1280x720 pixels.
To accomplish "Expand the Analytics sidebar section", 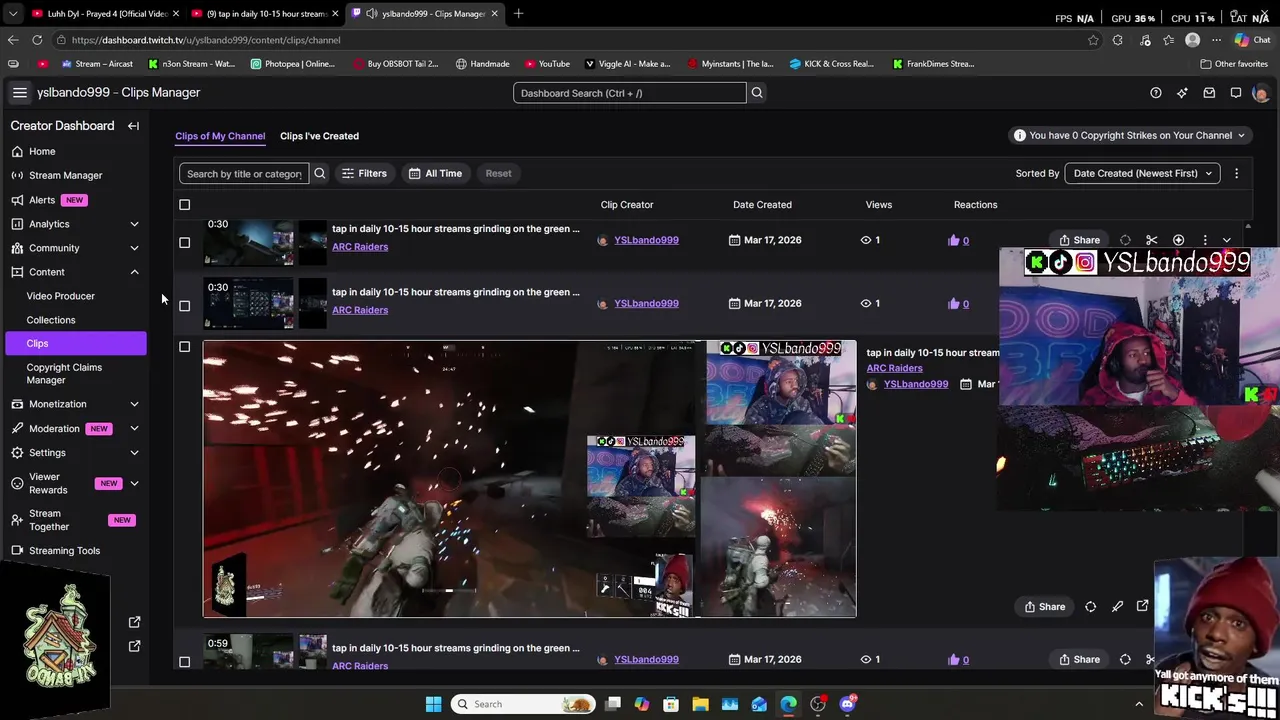I will tap(134, 224).
